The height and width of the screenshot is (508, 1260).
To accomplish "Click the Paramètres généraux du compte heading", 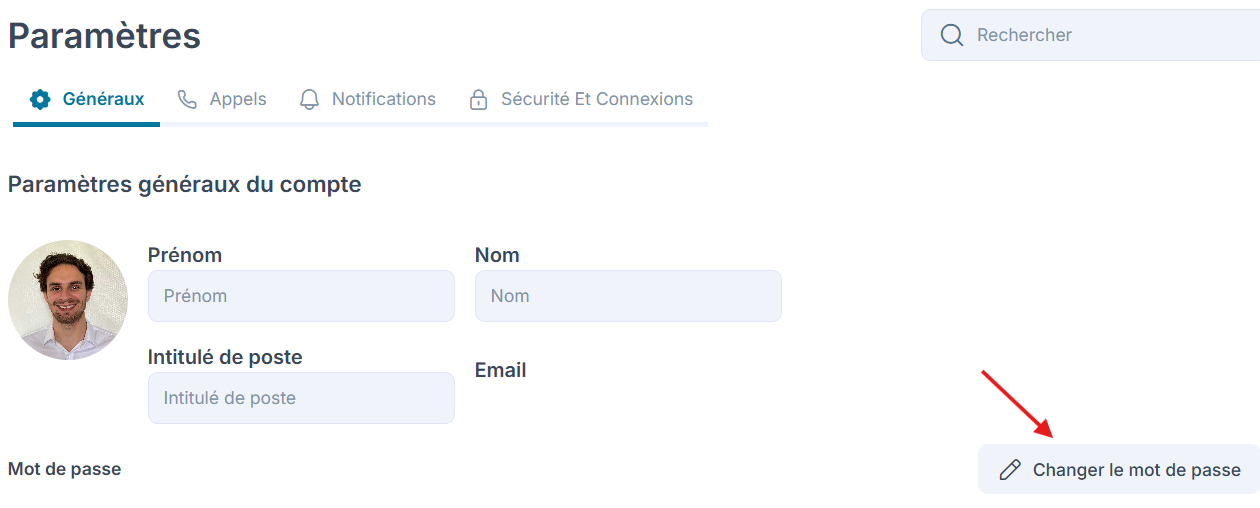I will pos(184,185).
